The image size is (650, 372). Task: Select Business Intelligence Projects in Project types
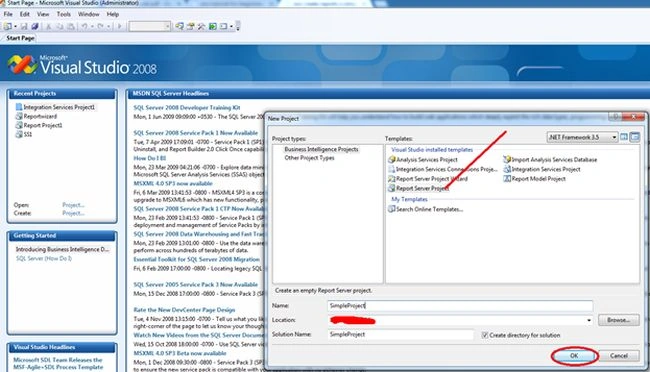321,149
